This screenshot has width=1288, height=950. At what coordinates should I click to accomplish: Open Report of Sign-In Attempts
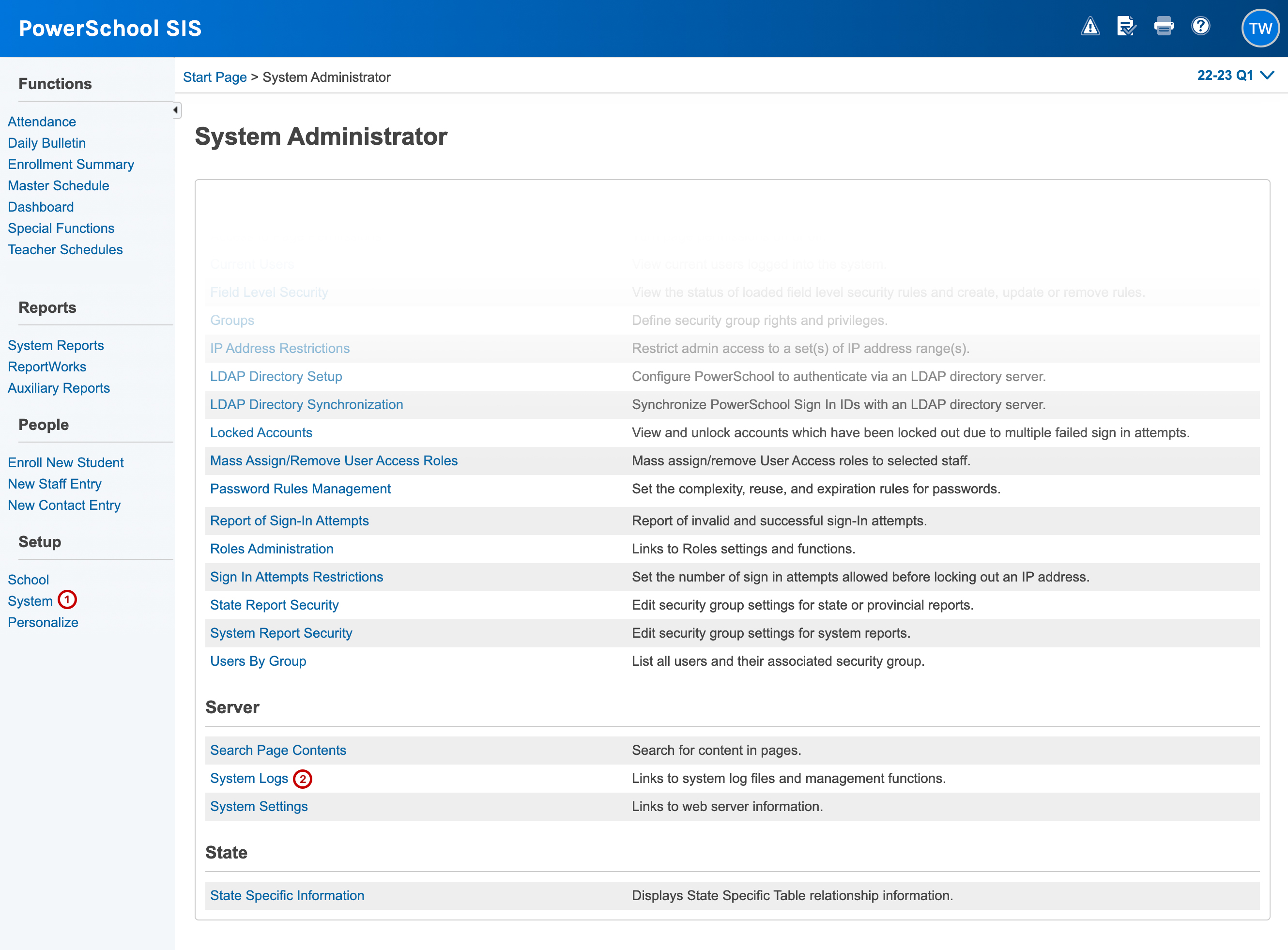[x=289, y=521]
